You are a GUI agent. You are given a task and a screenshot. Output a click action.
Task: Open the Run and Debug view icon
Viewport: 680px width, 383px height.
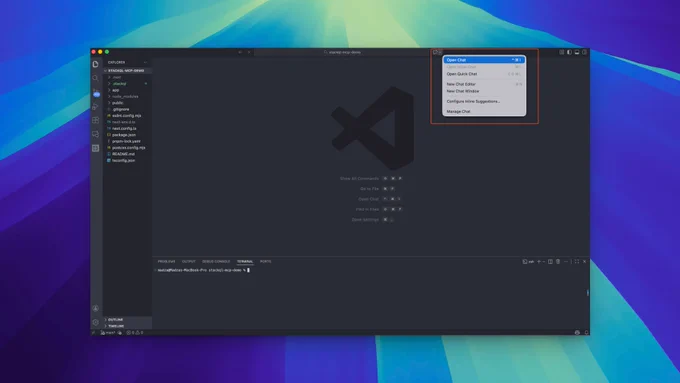tap(95, 106)
